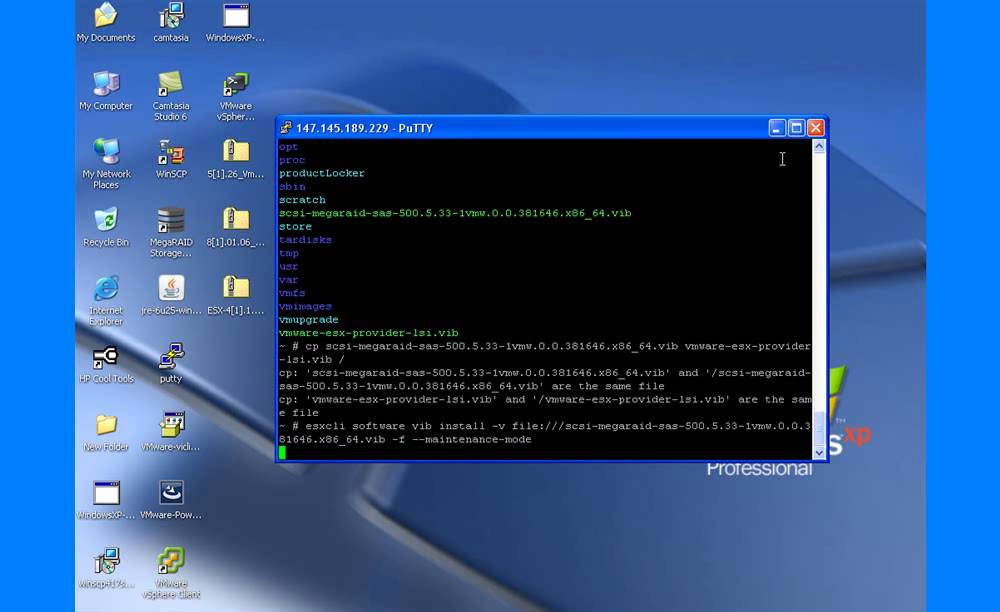Launch Camtasia Studio 6 shortcut
Screen dimensions: 1000x612
(x=171, y=96)
